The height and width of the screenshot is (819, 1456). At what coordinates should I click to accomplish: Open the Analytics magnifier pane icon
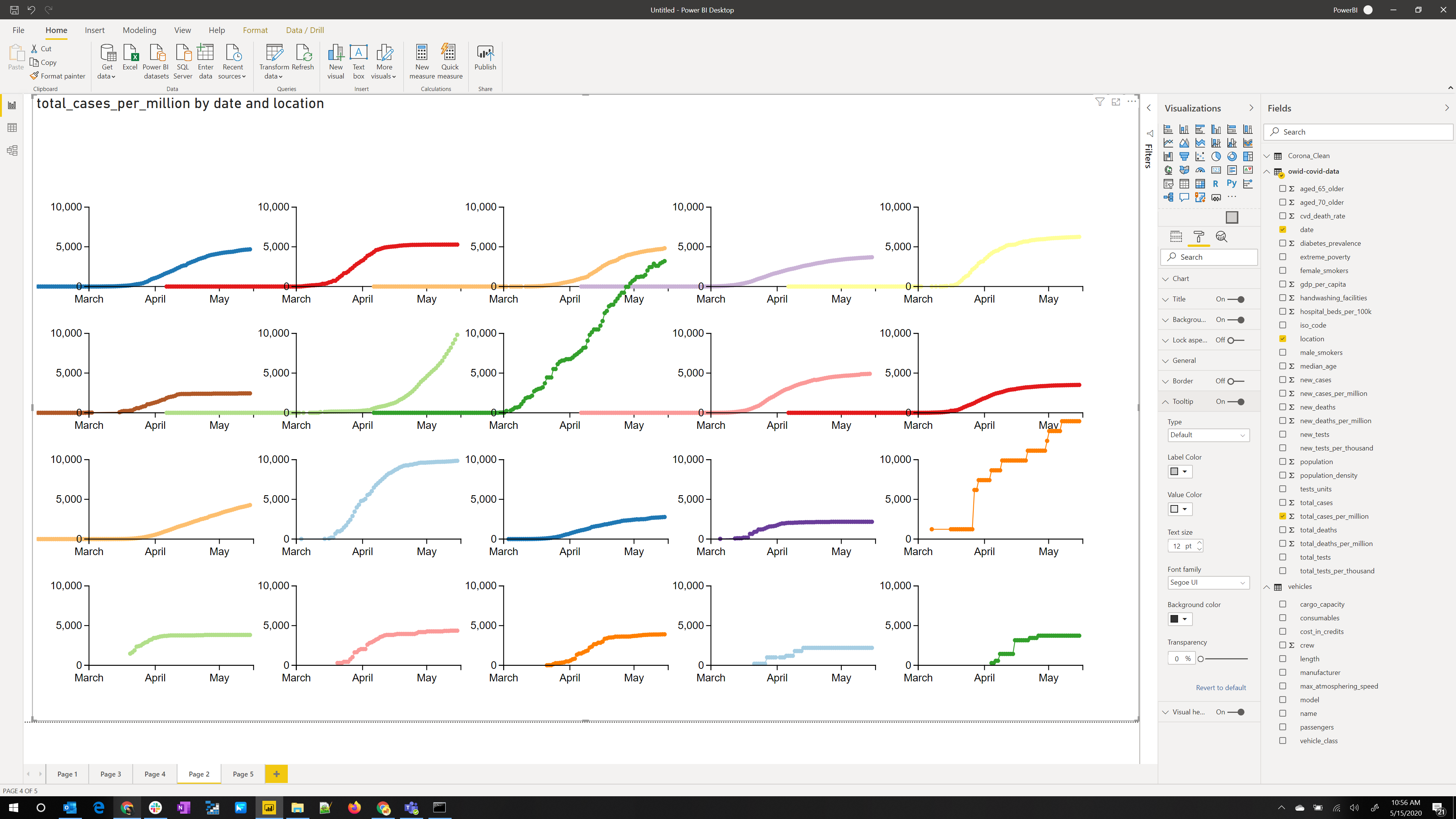[1222, 237]
